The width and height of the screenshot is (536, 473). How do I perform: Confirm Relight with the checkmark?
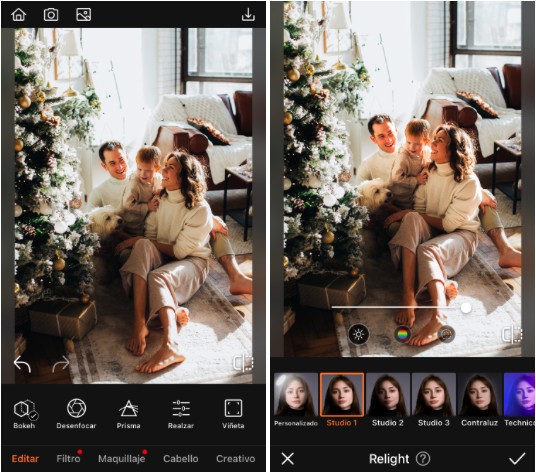point(517,459)
